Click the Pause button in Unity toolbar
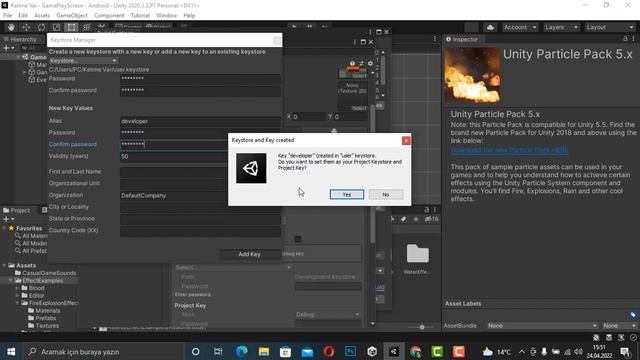The height and width of the screenshot is (360, 640). tap(309, 27)
